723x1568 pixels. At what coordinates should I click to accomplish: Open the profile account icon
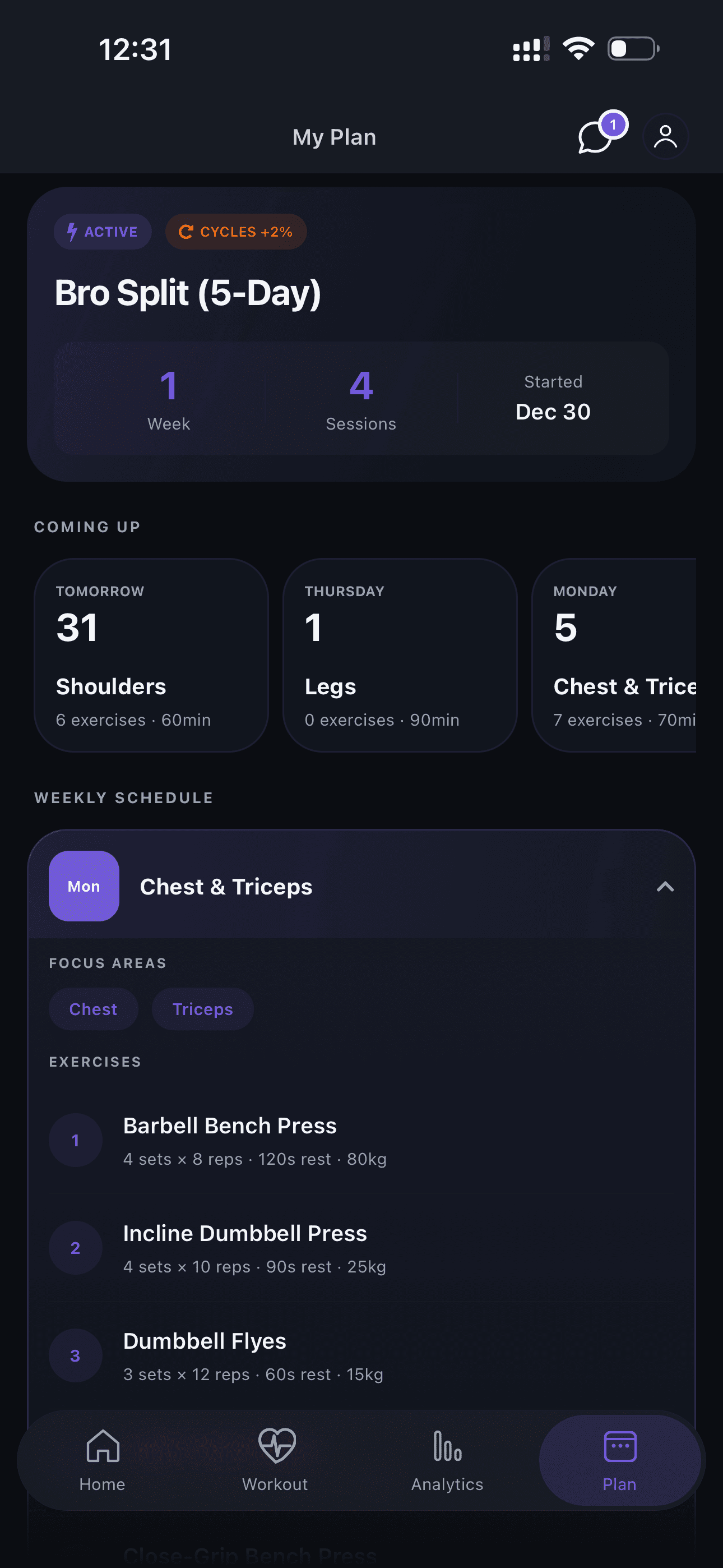tap(665, 136)
